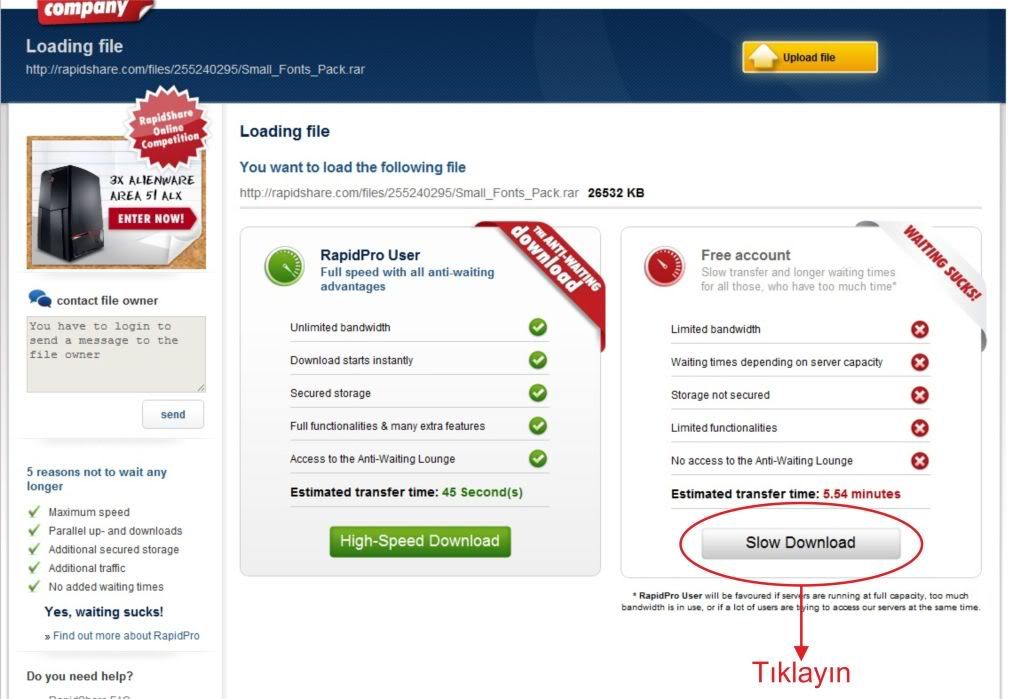Click the green RapidPro speedometer icon
The height and width of the screenshot is (699, 1023).
284,267
